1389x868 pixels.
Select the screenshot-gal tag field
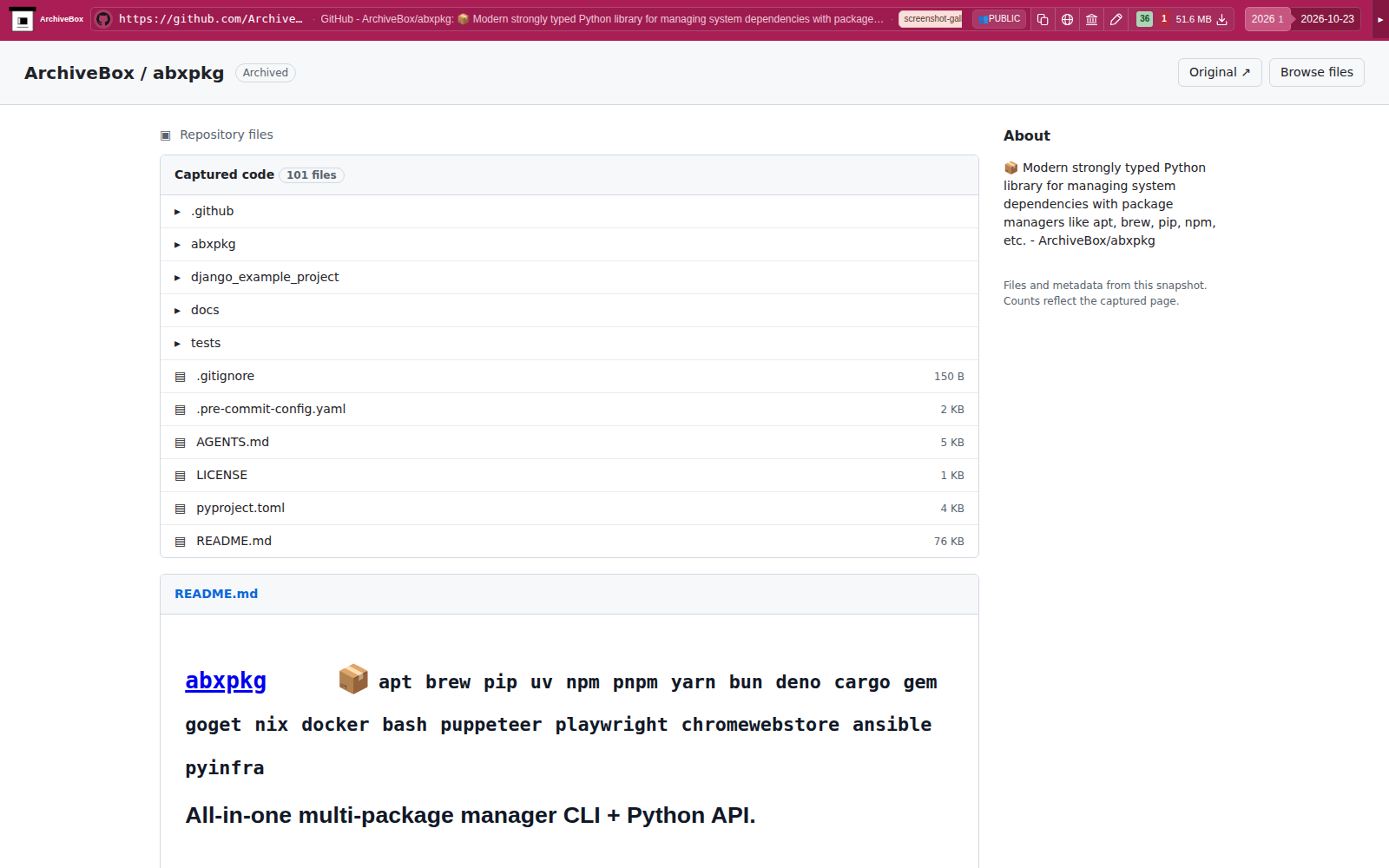(931, 19)
